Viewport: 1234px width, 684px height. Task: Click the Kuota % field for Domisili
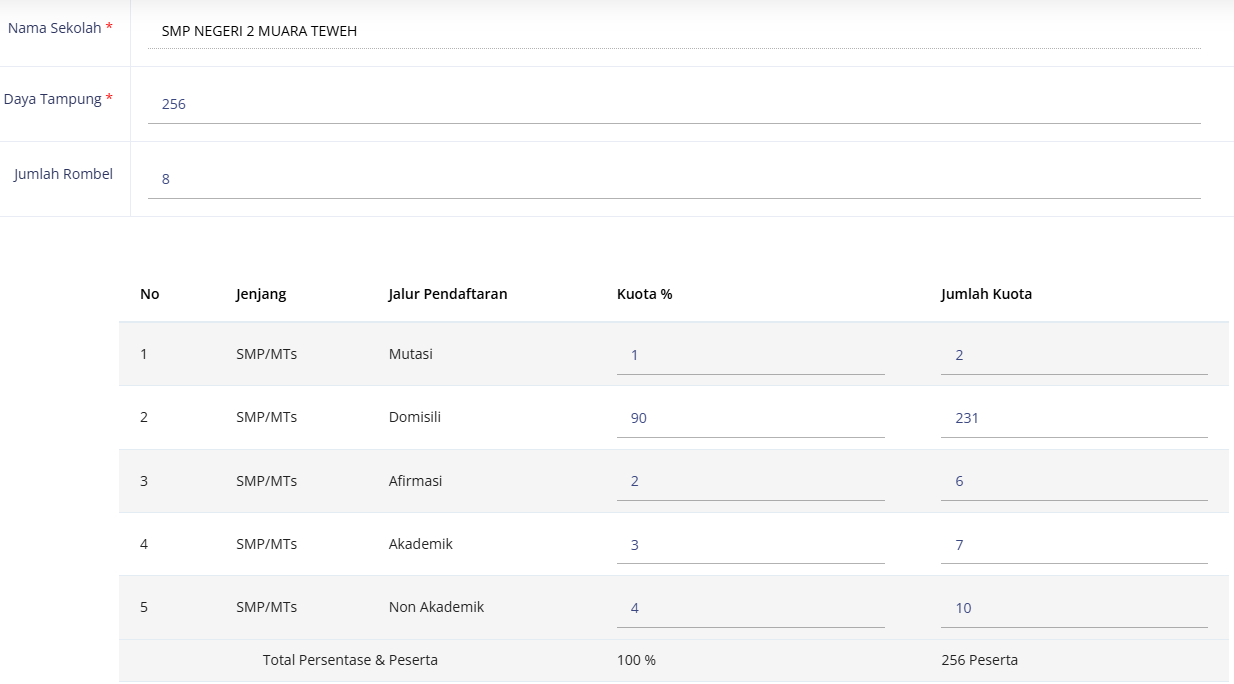pyautogui.click(x=750, y=418)
